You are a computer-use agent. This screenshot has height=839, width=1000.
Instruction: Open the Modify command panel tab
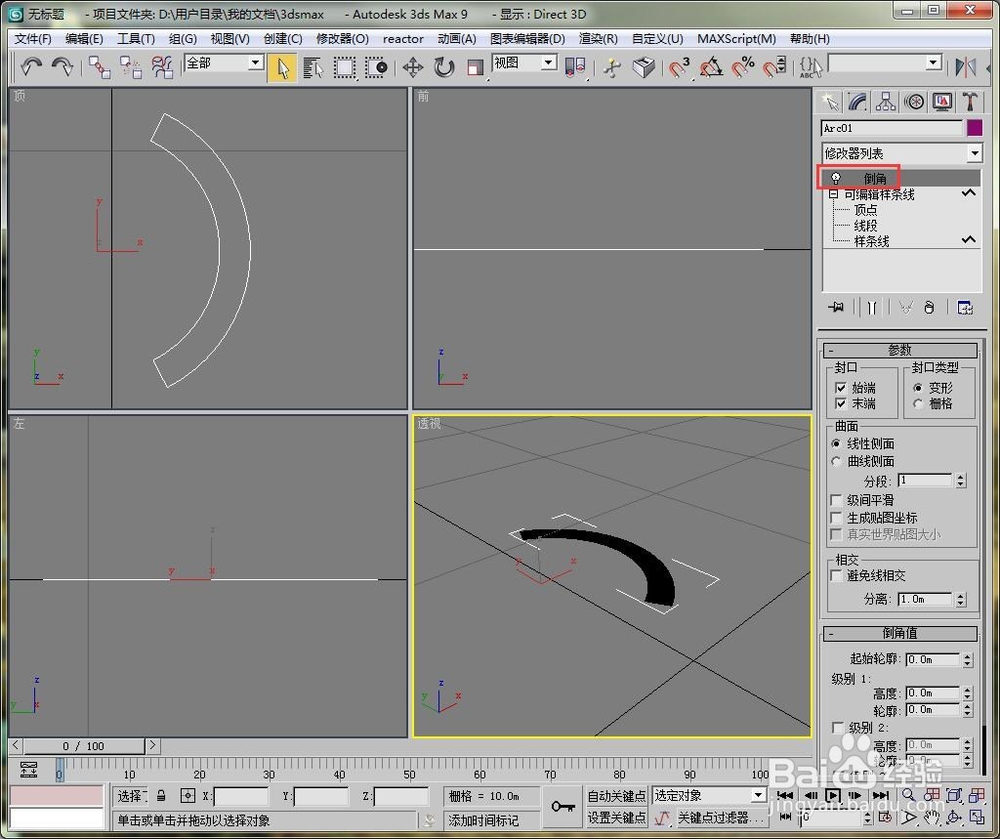point(858,102)
